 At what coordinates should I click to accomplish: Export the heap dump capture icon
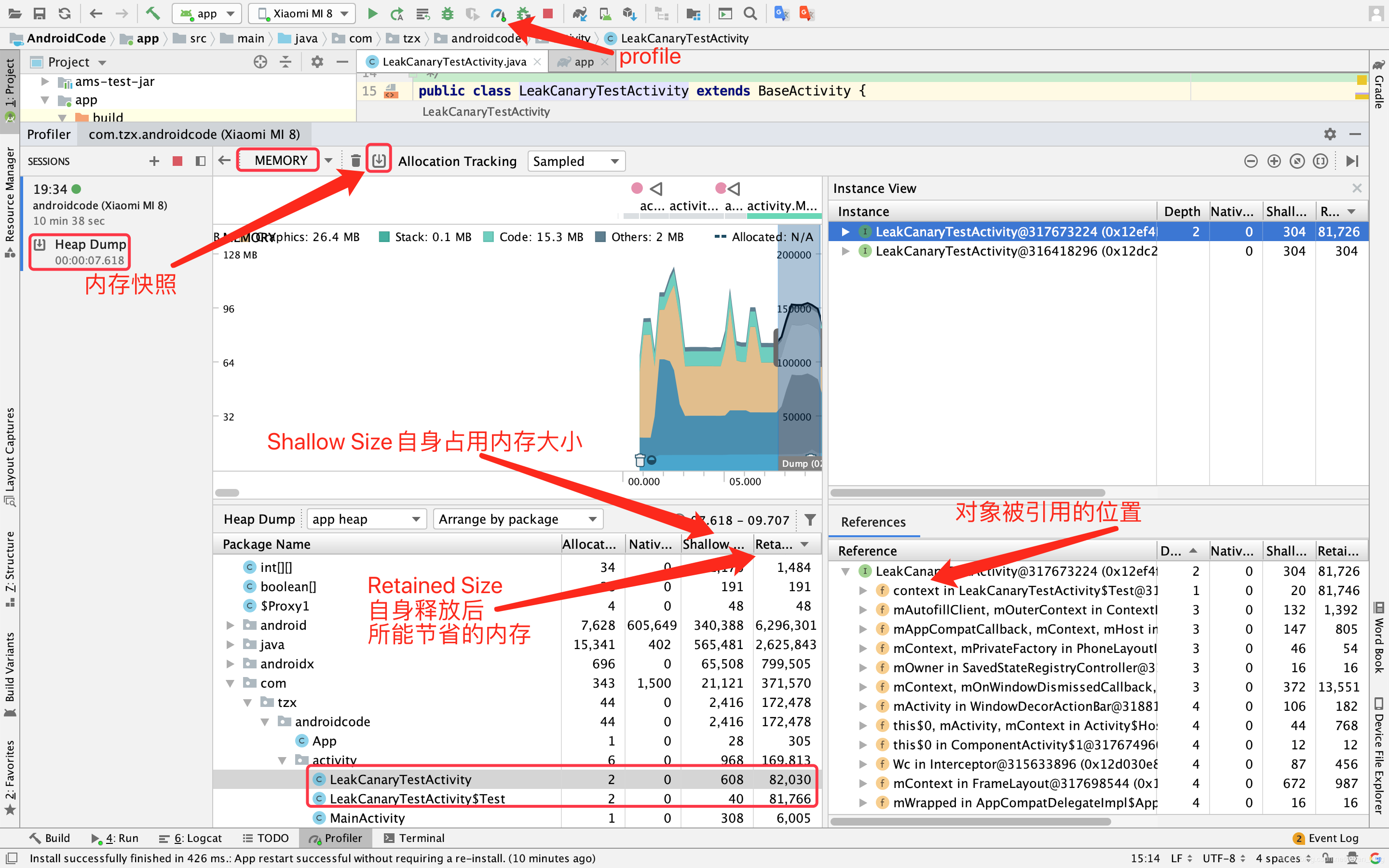pos(378,160)
